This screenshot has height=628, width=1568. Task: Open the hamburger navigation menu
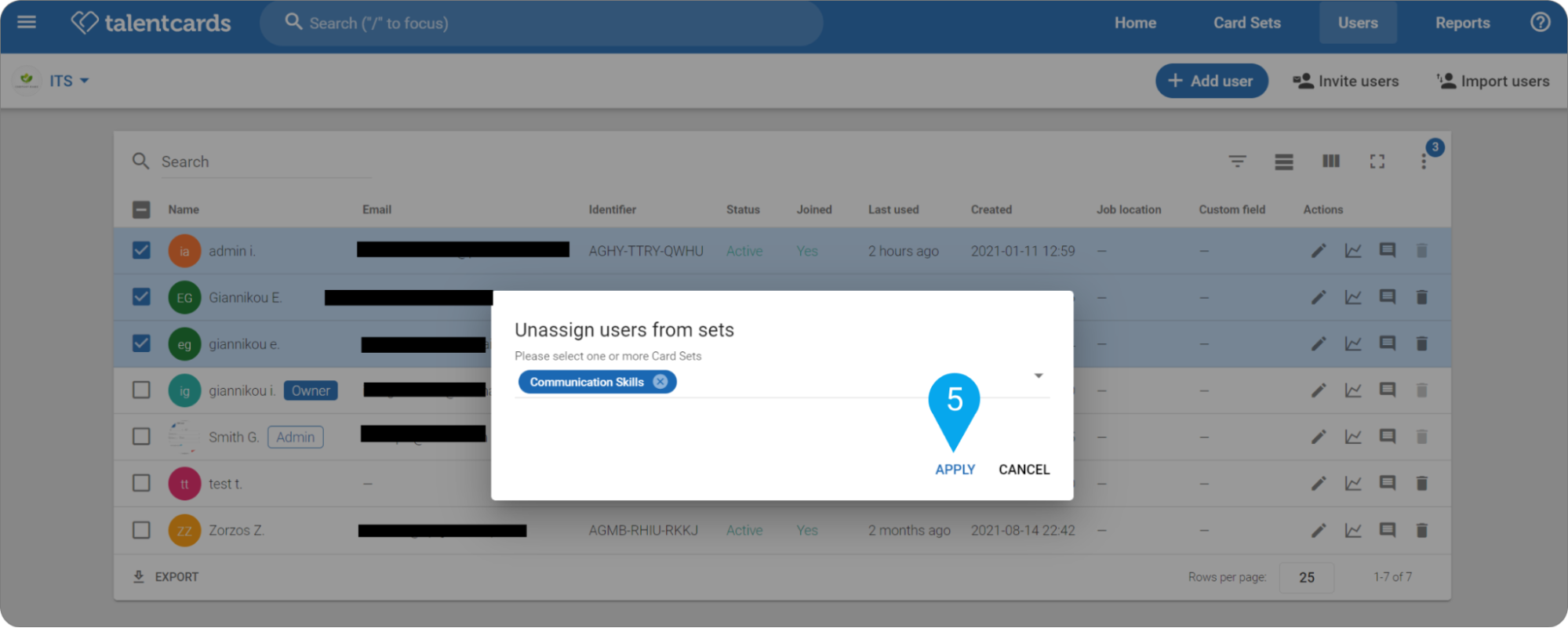[x=27, y=22]
